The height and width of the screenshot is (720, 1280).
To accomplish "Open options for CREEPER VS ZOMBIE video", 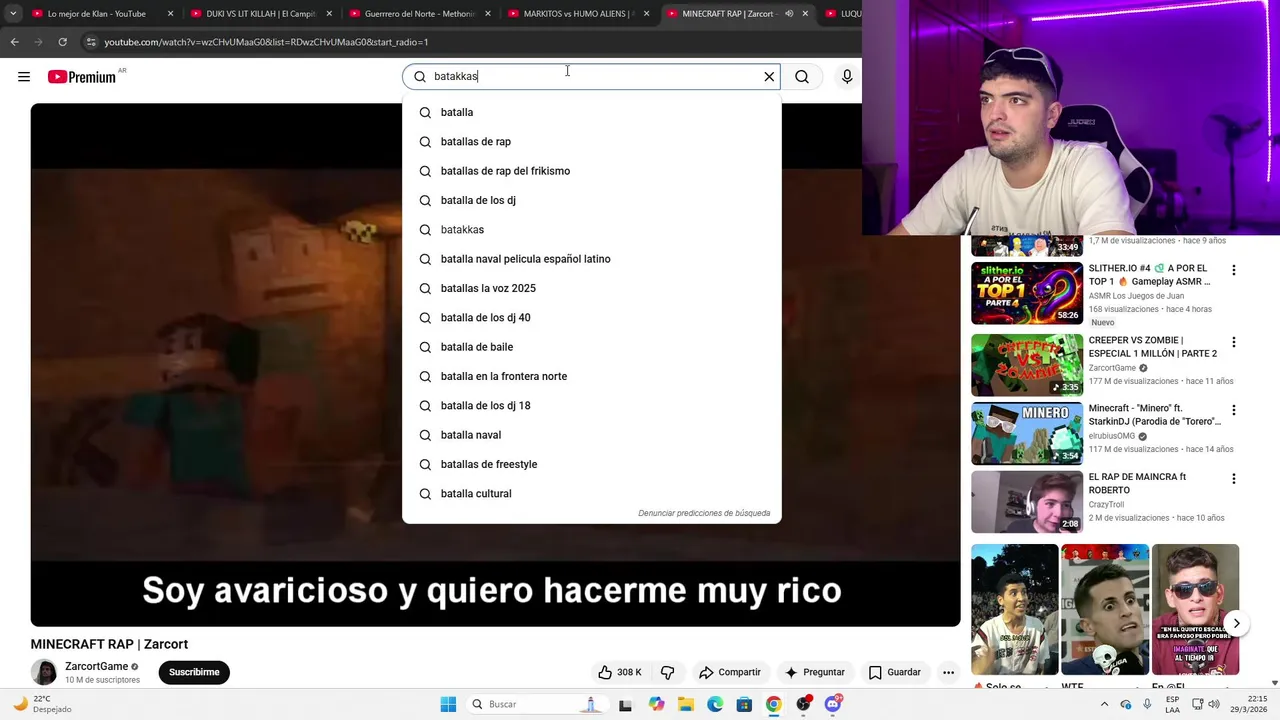I will click(x=1233, y=342).
